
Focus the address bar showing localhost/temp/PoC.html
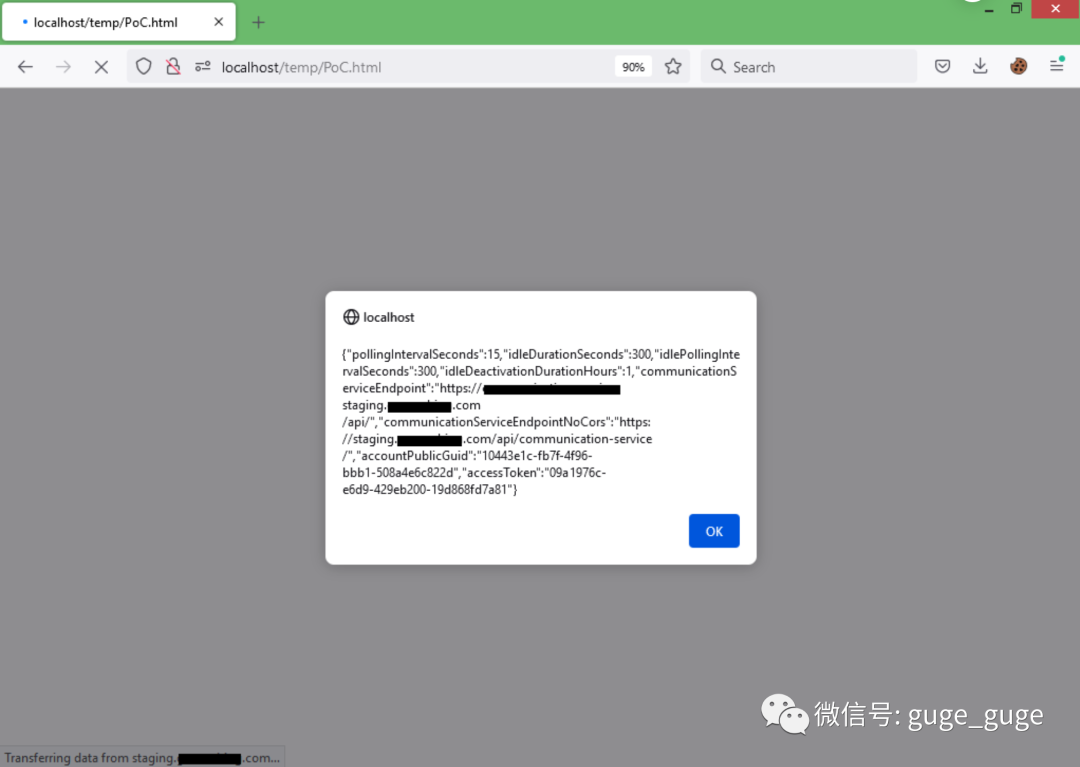click(x=400, y=67)
